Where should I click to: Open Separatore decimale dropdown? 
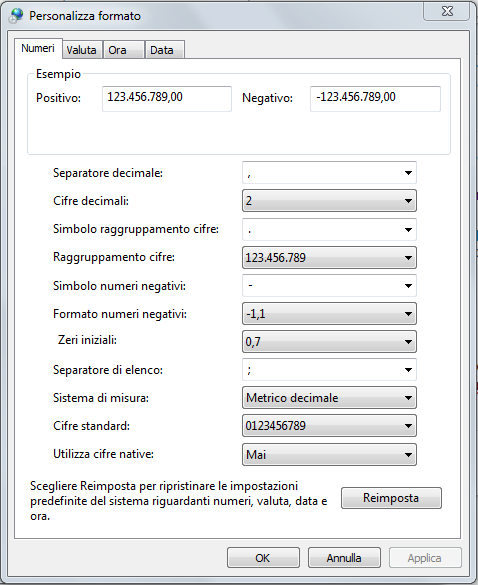(329, 173)
